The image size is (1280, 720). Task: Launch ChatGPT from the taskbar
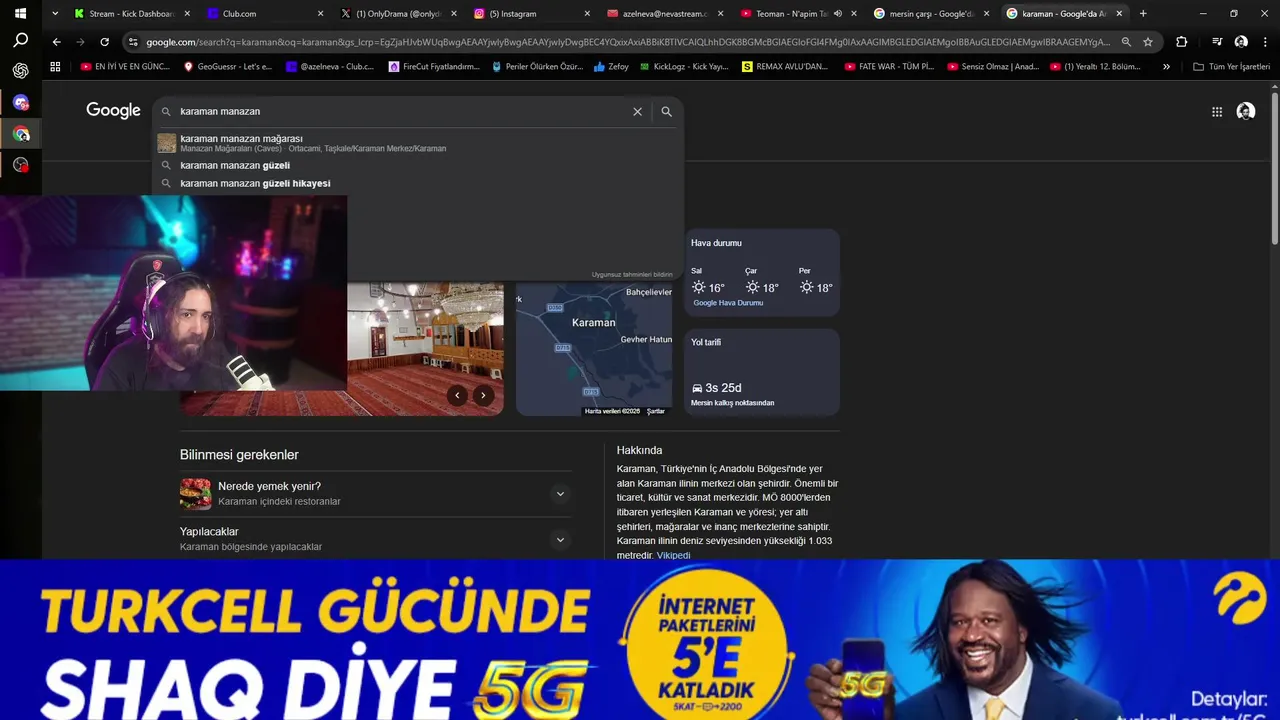[x=20, y=71]
